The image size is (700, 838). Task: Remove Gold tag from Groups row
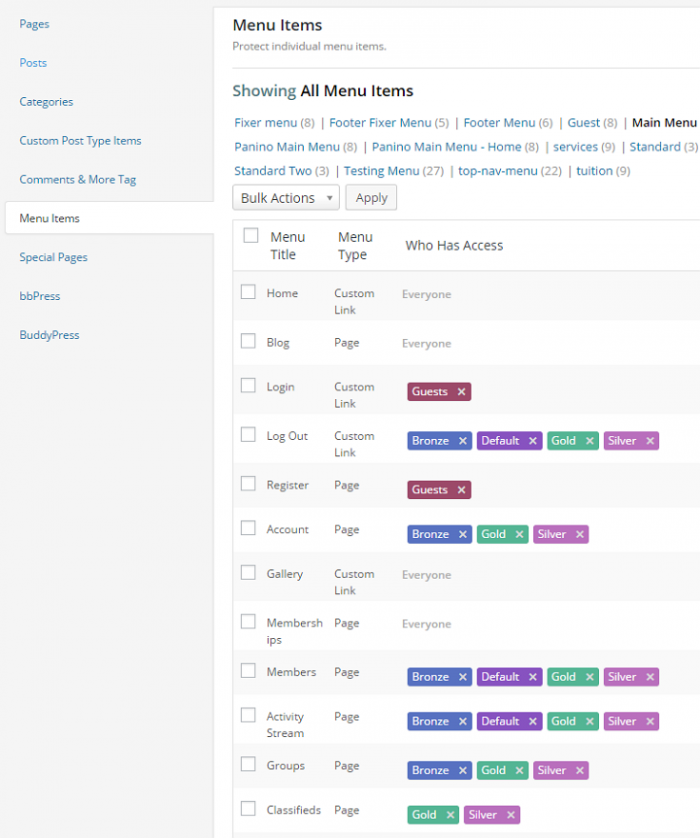pos(519,771)
